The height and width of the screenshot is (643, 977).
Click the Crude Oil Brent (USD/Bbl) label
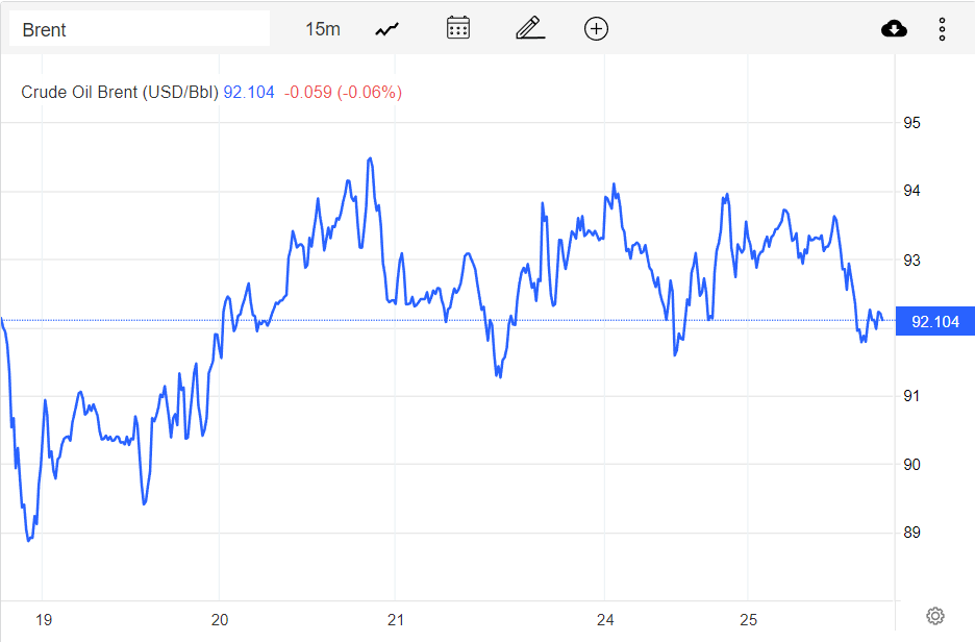pos(119,92)
